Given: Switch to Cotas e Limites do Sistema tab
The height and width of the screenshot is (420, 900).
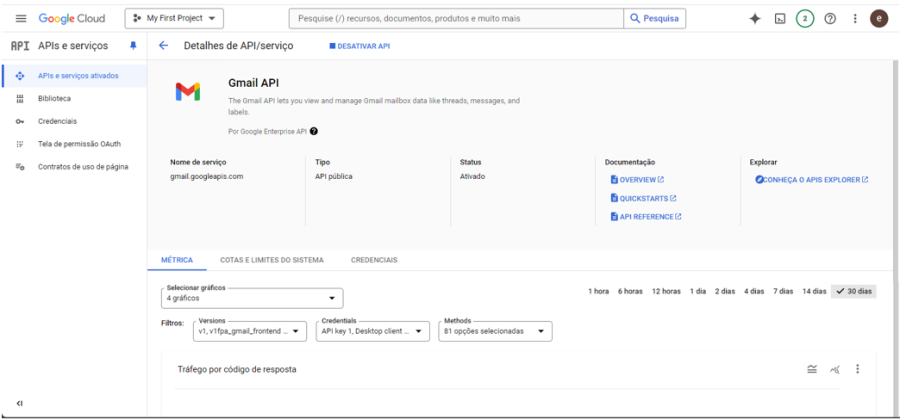Looking at the screenshot, I should [272, 260].
